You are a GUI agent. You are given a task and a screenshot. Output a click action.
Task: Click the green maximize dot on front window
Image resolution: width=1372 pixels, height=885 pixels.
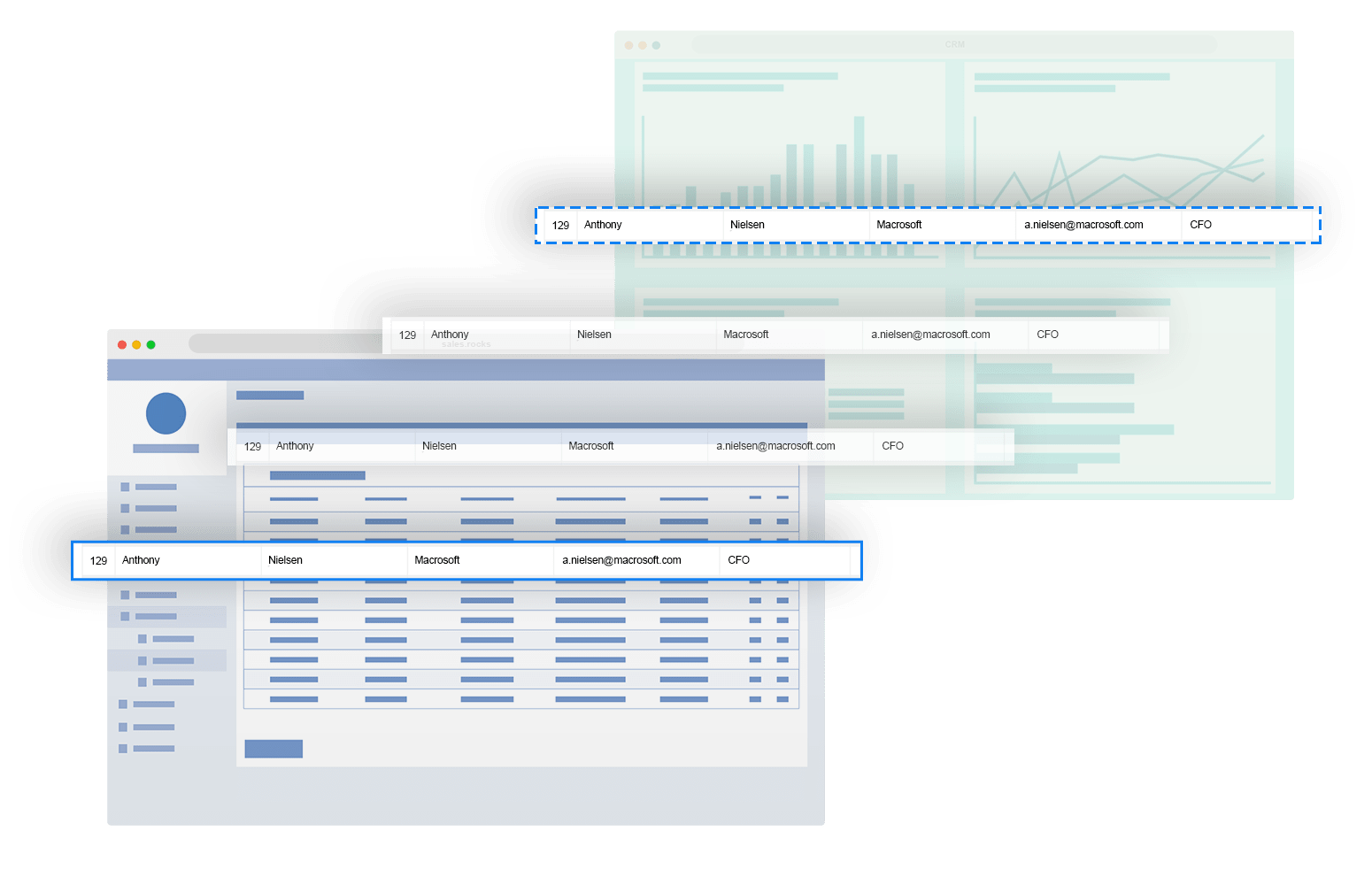tap(151, 344)
